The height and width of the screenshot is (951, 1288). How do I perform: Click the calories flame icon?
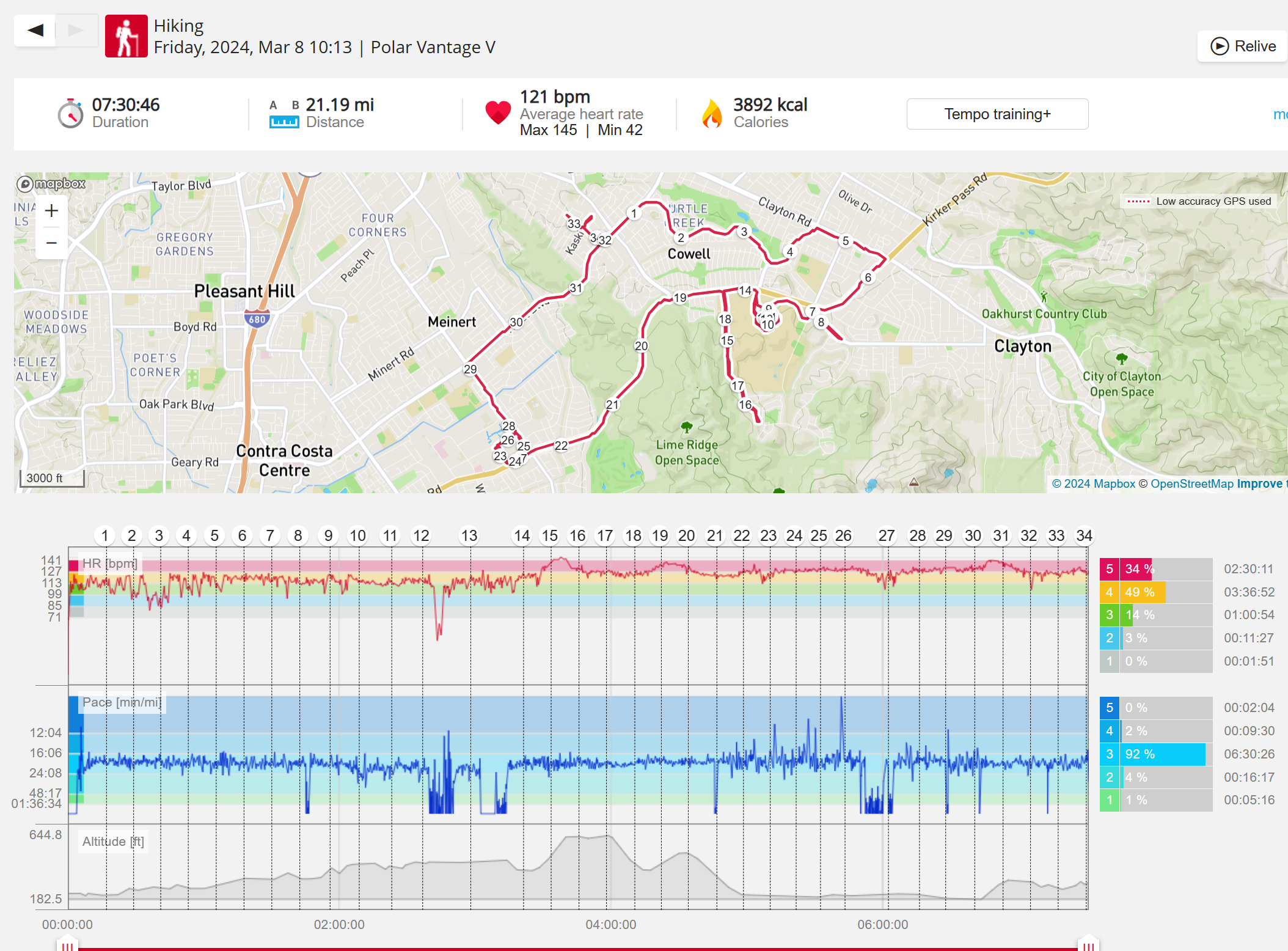coord(712,114)
